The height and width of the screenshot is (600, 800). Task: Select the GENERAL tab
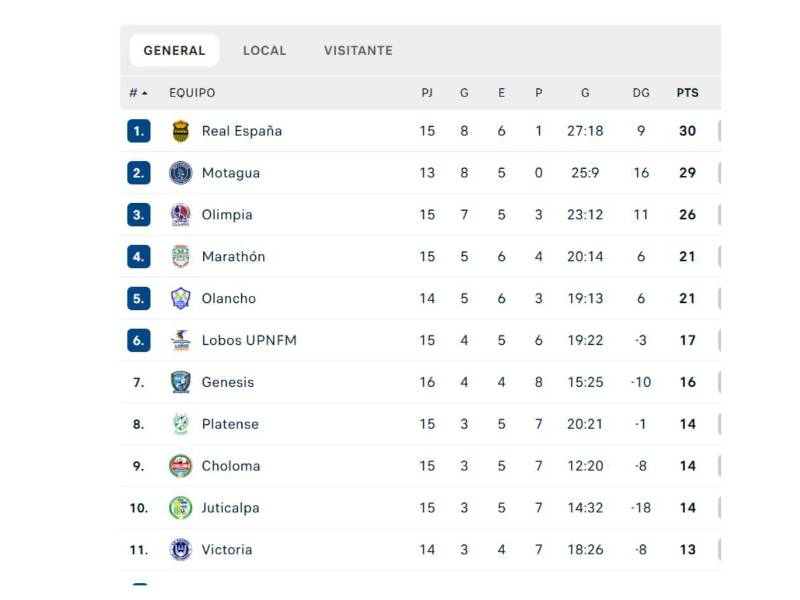[x=173, y=49]
